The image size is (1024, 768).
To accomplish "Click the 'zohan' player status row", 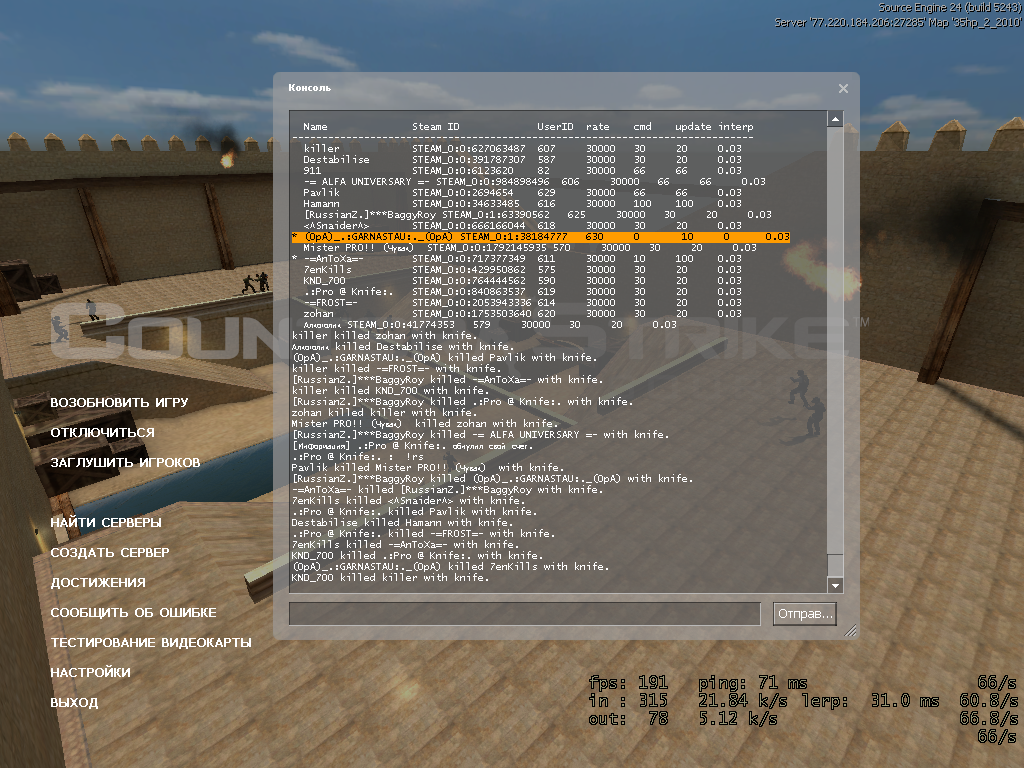I will point(522,314).
